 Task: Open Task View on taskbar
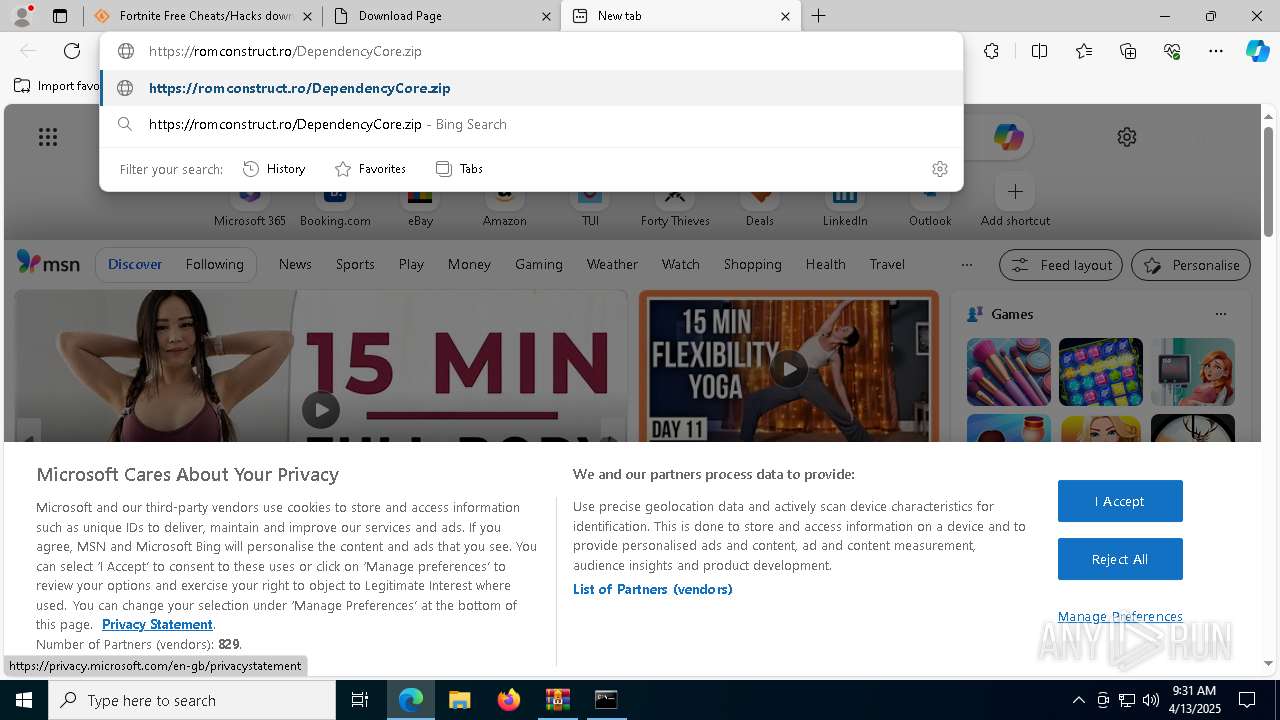tap(360, 700)
